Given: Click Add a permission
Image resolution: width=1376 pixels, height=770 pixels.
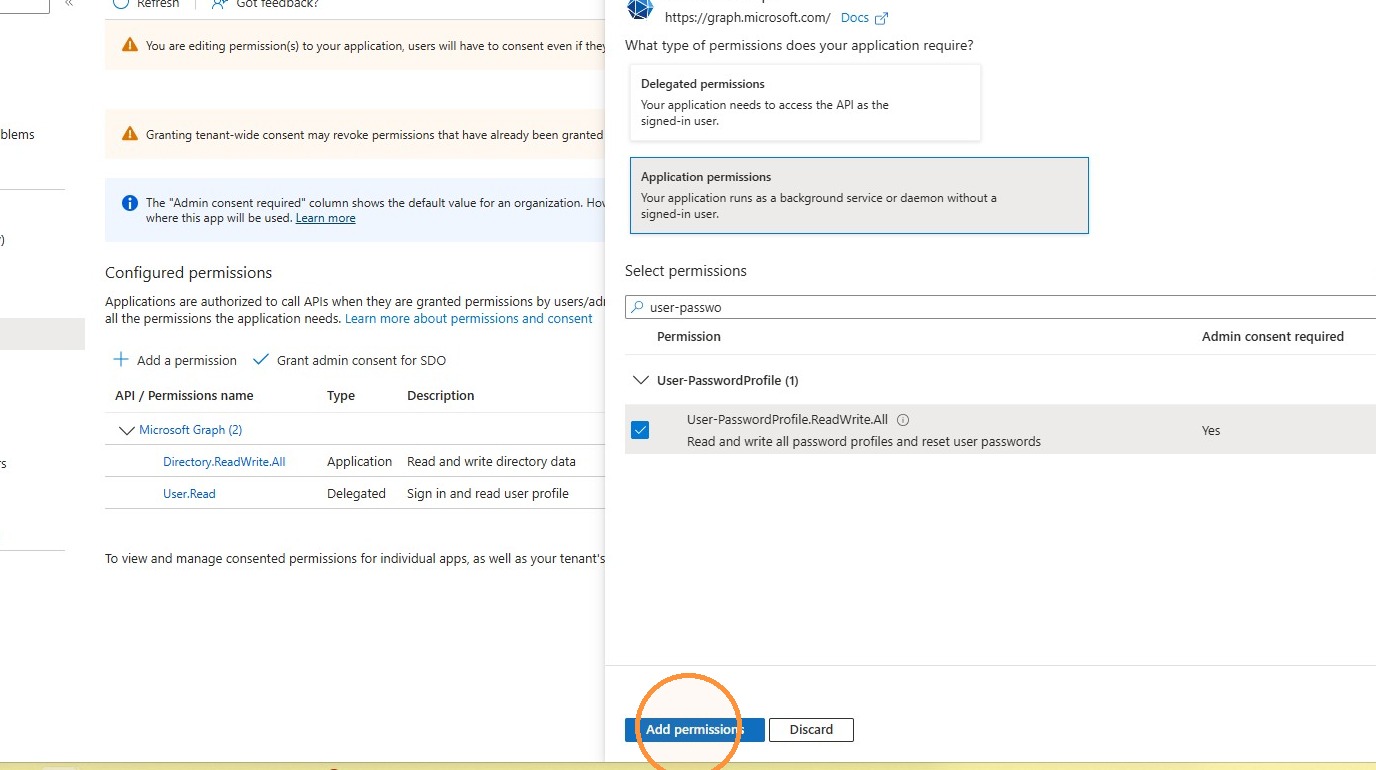Looking at the screenshot, I should click(x=175, y=360).
